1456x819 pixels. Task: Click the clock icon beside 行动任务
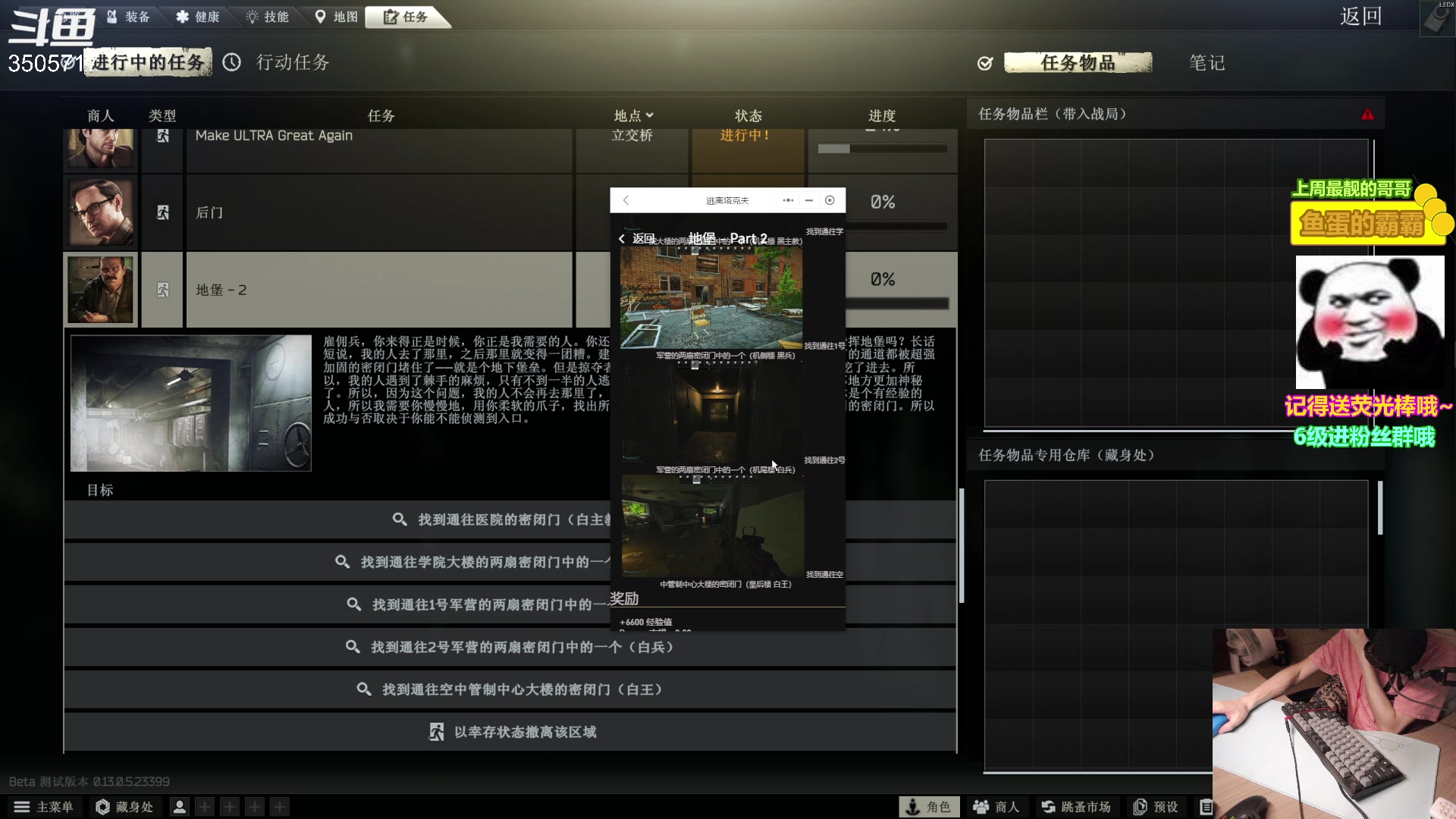coord(232,62)
